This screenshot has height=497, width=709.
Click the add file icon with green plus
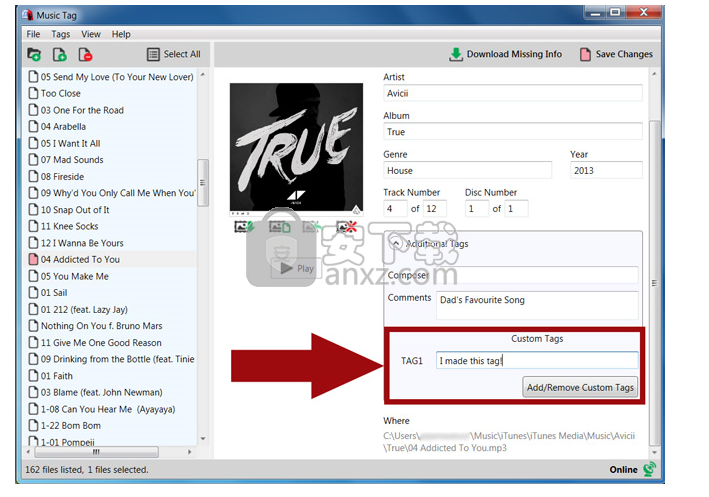tap(60, 55)
